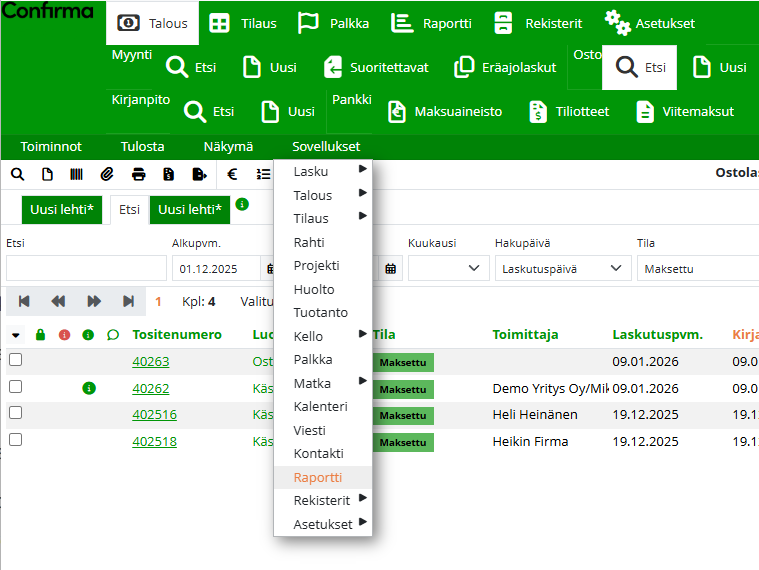Viewport: 759px width, 570px height.
Task: Open Maksuaineisto under Pankki
Action: [445, 111]
